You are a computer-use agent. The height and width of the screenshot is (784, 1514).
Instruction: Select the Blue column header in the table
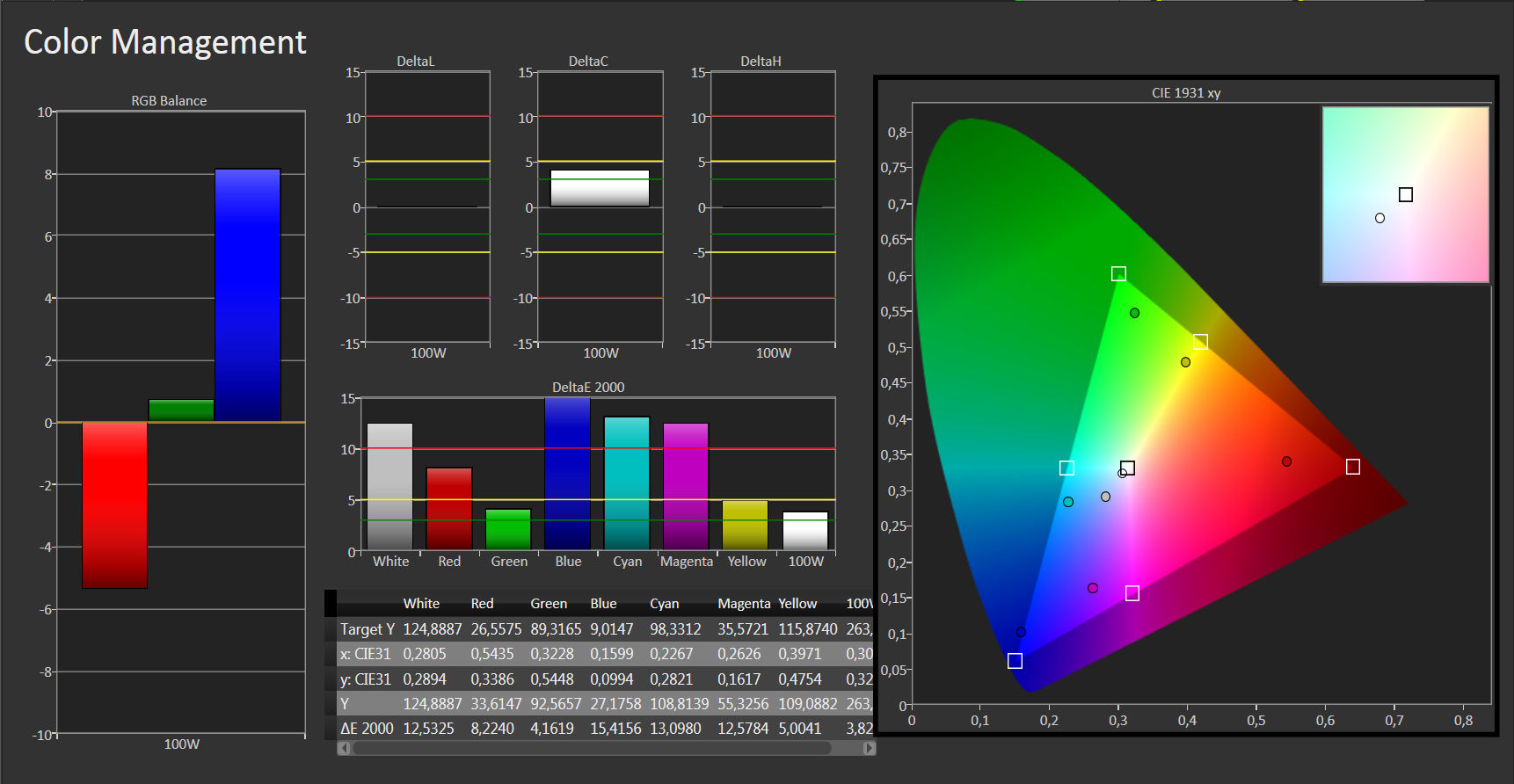click(603, 604)
